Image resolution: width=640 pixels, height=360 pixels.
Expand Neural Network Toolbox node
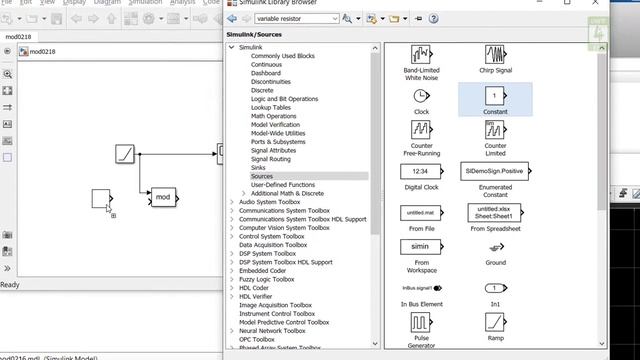click(x=232, y=331)
